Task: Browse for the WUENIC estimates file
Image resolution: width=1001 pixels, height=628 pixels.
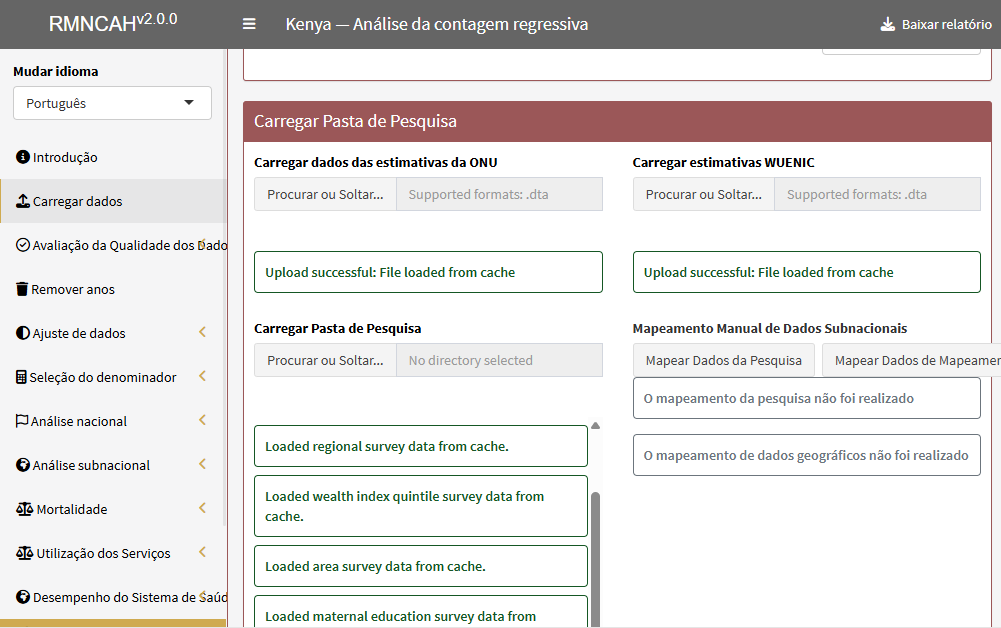Action: pos(704,195)
